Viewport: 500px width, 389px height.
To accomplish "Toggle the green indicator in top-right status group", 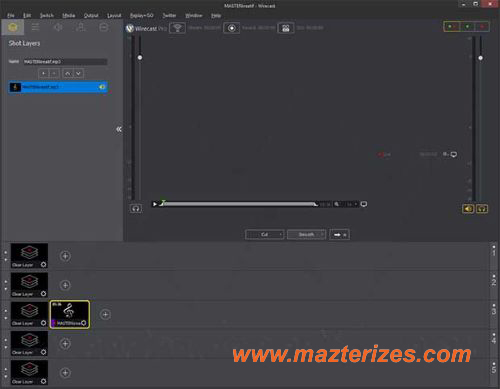I will [x=467, y=26].
